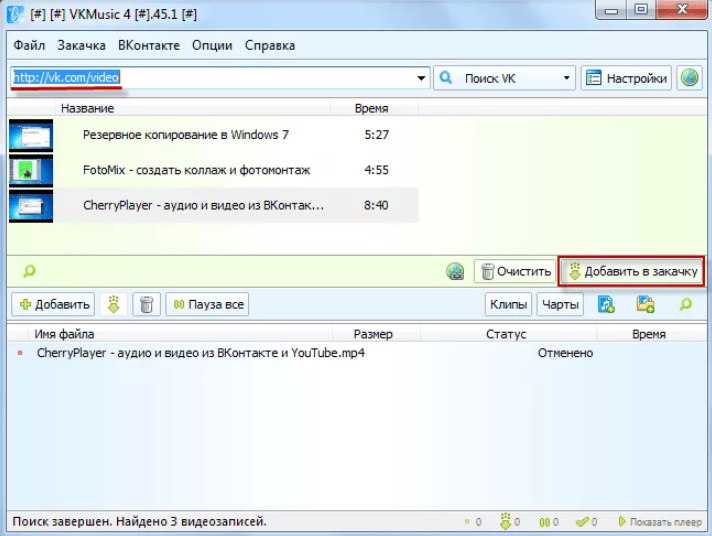Viewport: 712px width, 536px height.
Task: Click the globe icon next to Настройки
Action: [689, 78]
